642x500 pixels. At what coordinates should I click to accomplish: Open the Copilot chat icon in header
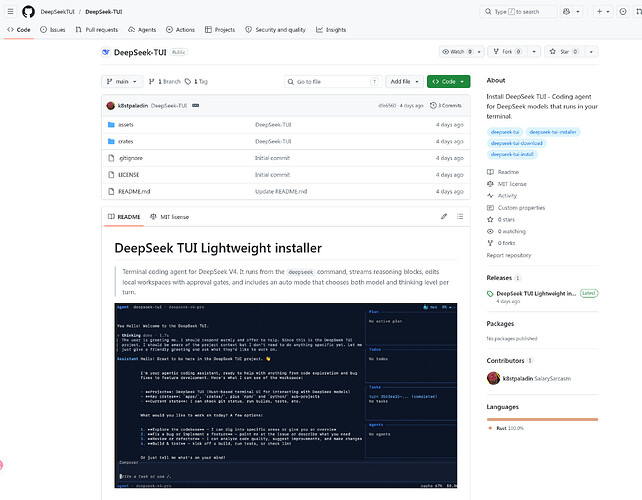pyautogui.click(x=567, y=11)
